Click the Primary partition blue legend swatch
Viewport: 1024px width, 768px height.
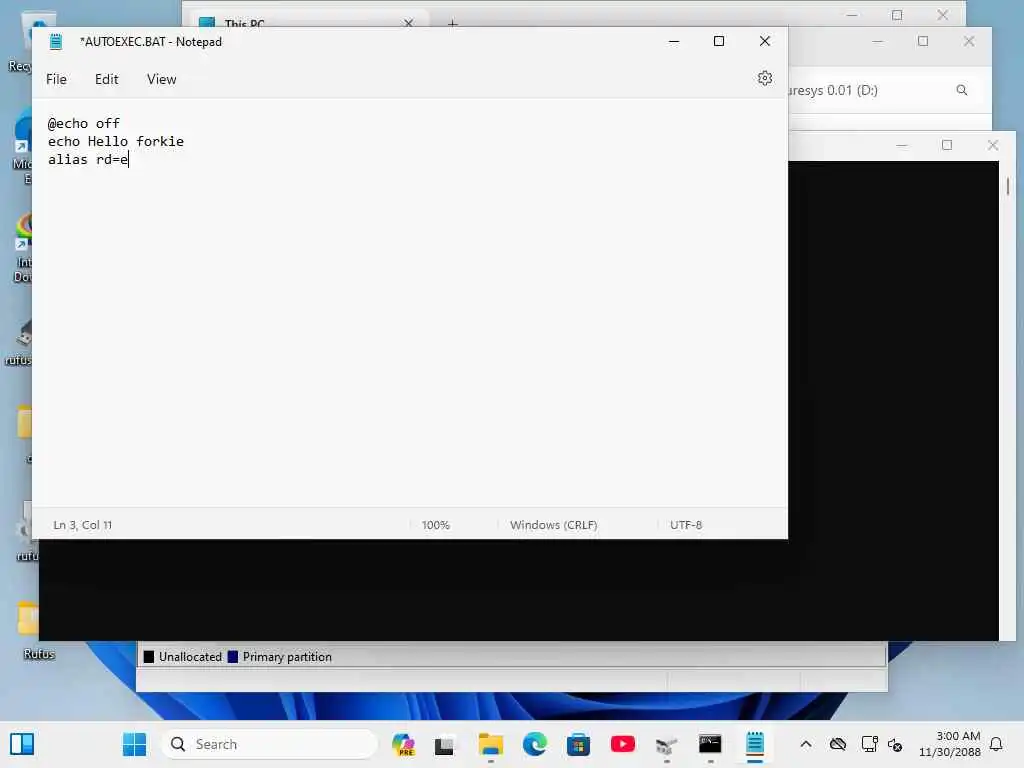[x=232, y=657]
